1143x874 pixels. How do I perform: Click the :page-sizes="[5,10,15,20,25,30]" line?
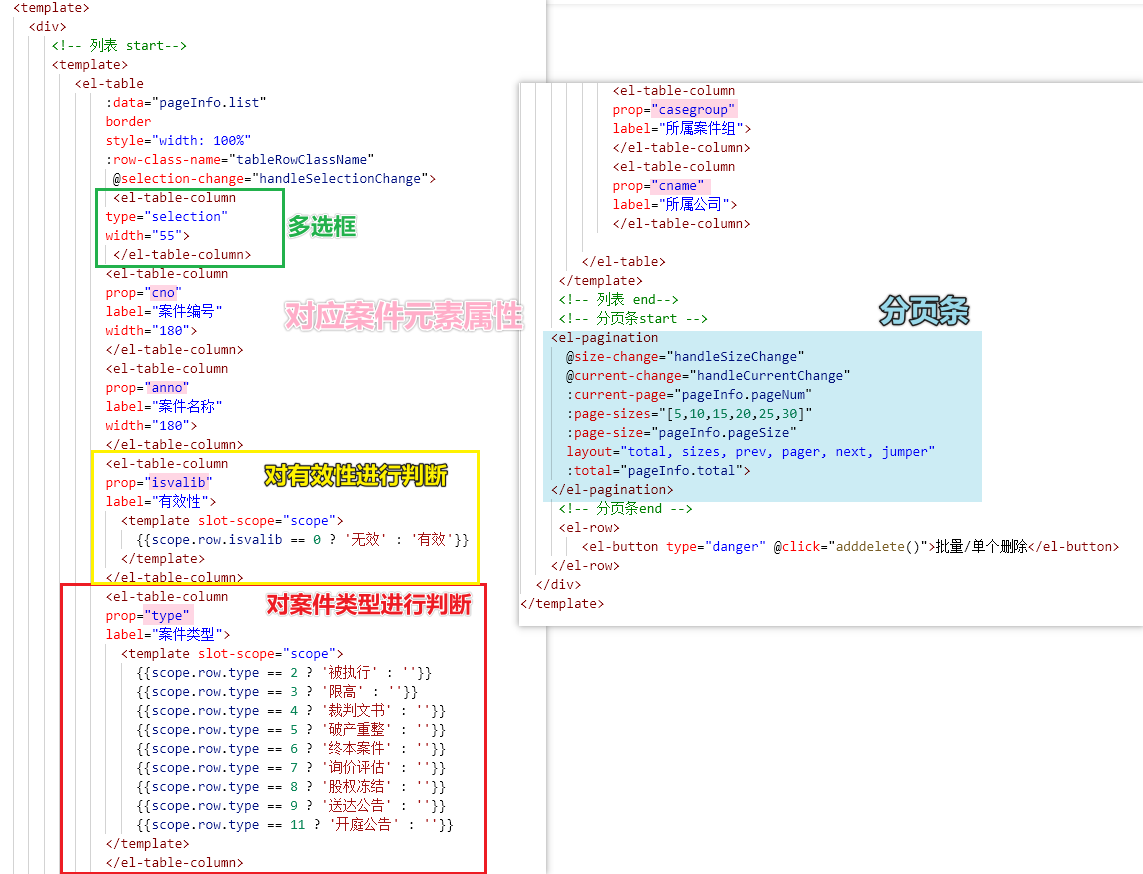[690, 413]
